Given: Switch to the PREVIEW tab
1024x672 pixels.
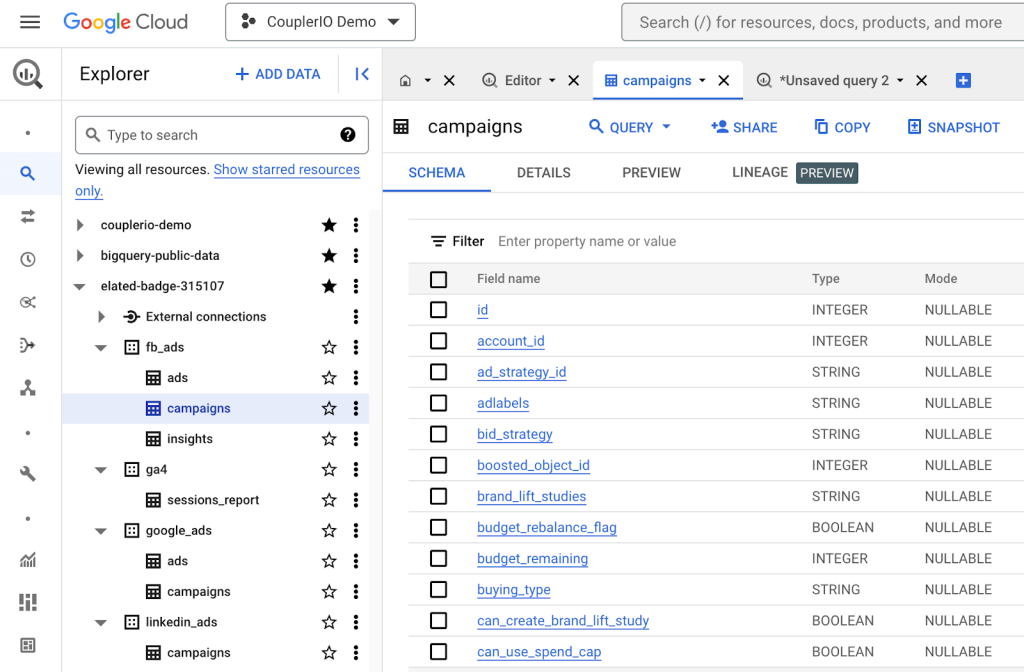Looking at the screenshot, I should 651,173.
